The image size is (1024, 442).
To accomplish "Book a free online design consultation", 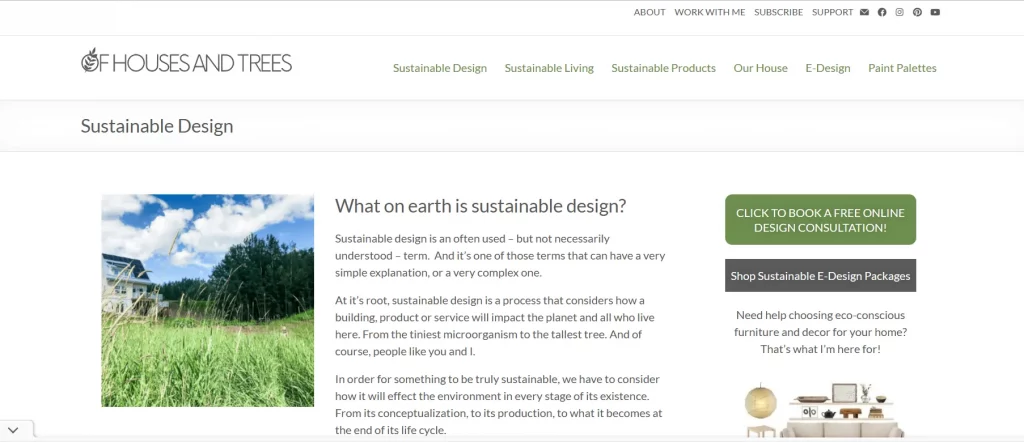I will pyautogui.click(x=820, y=220).
